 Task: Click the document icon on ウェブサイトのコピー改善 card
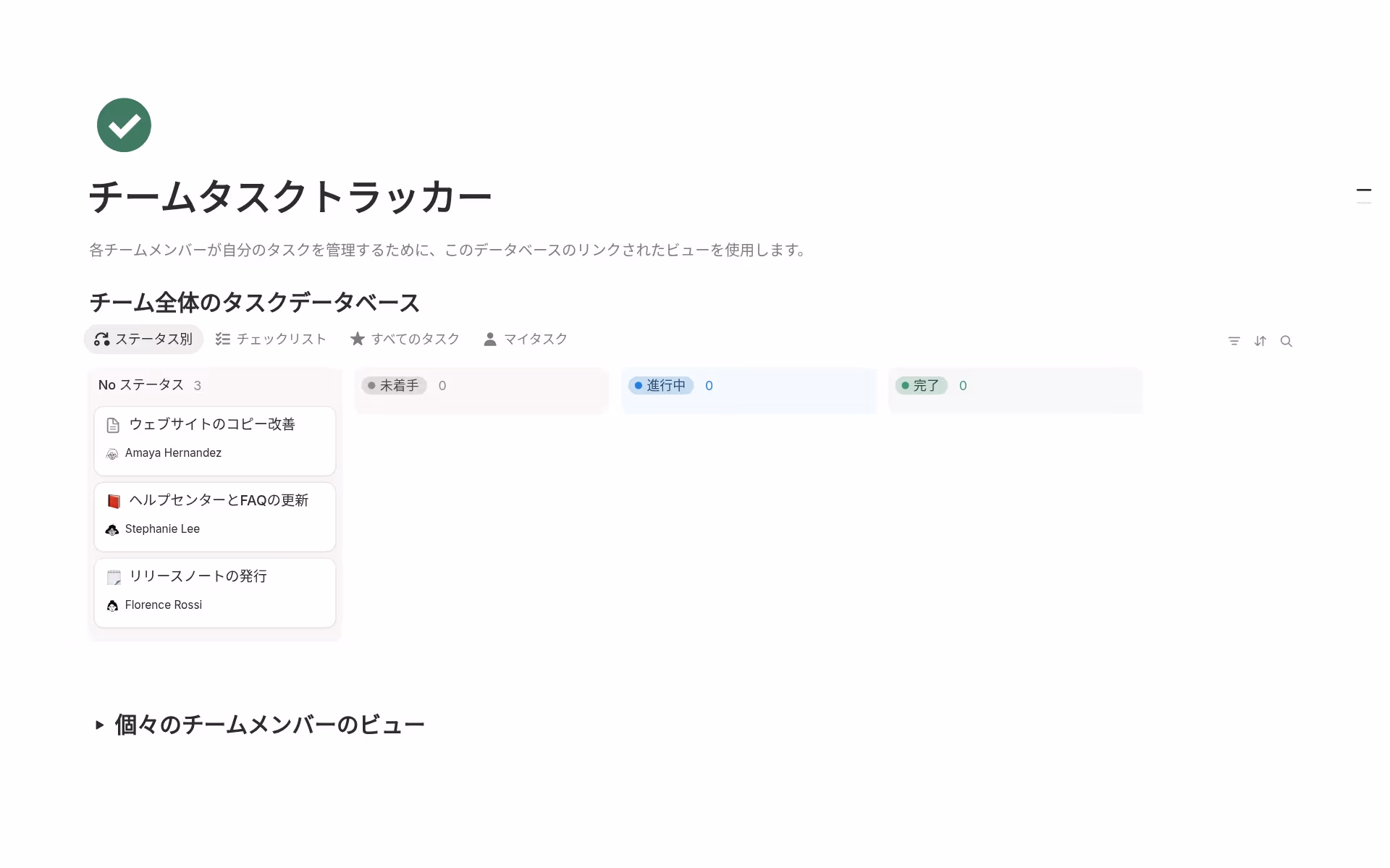pyautogui.click(x=113, y=425)
